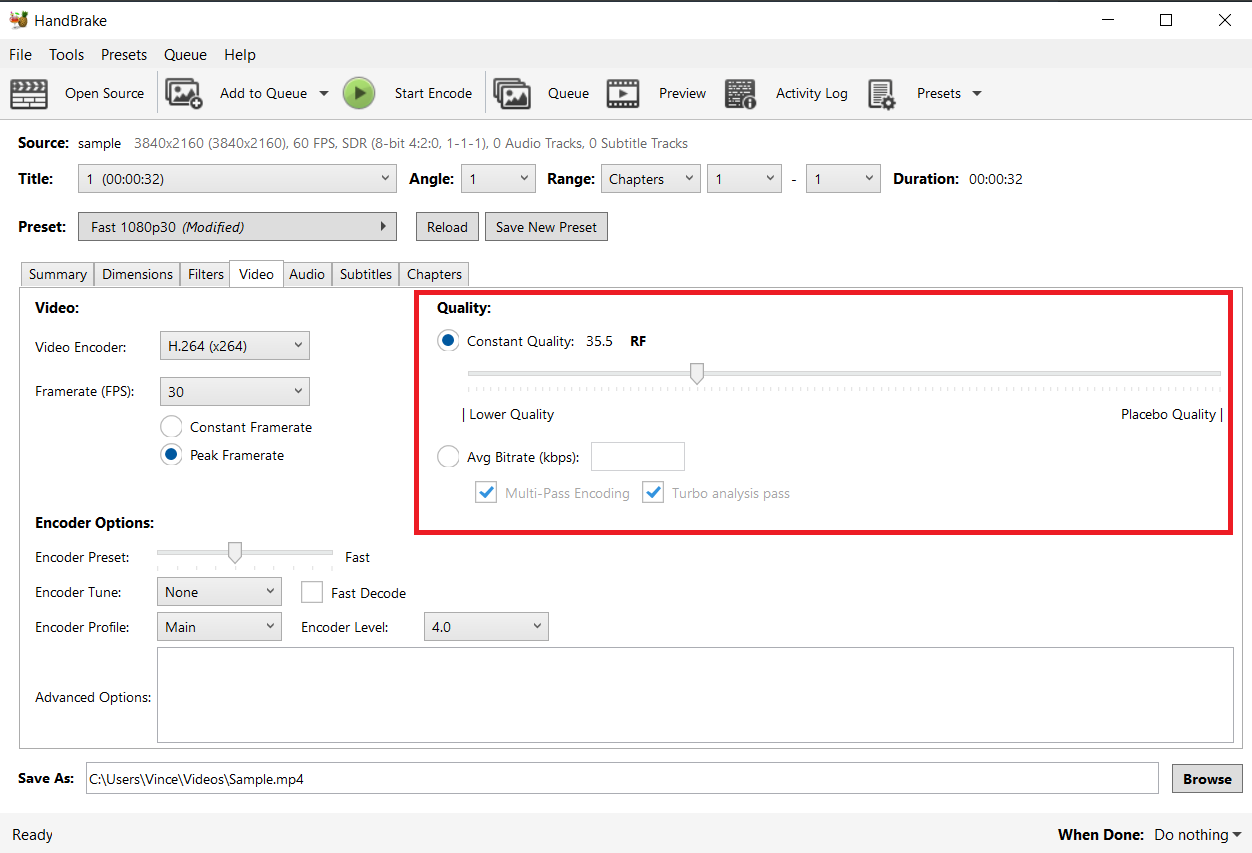Open the Queue panel icon
1252x853 pixels.
coord(512,92)
